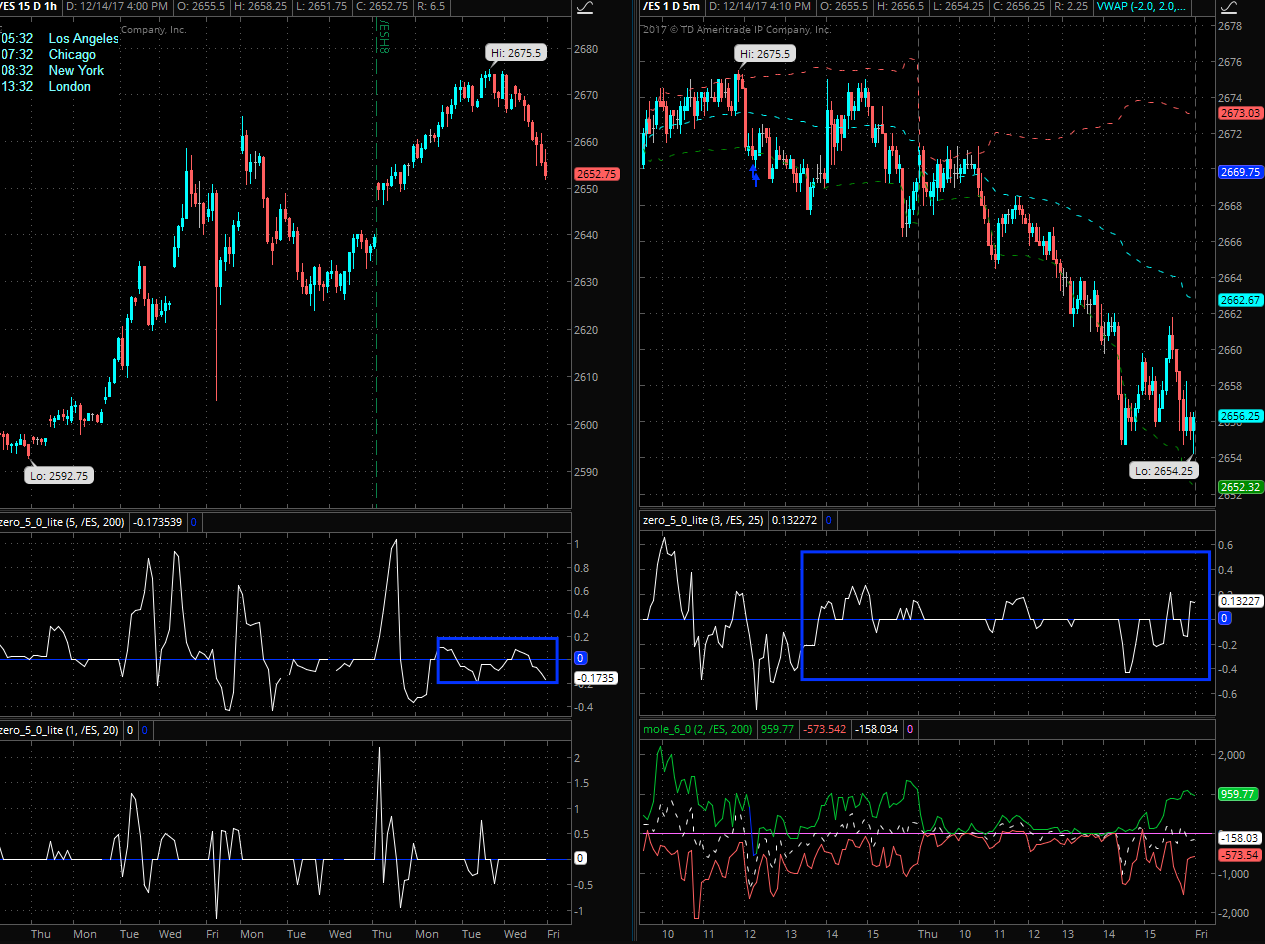Open the /ES 1 D 5m chart title
Image resolution: width=1265 pixels, height=944 pixels.
point(669,8)
